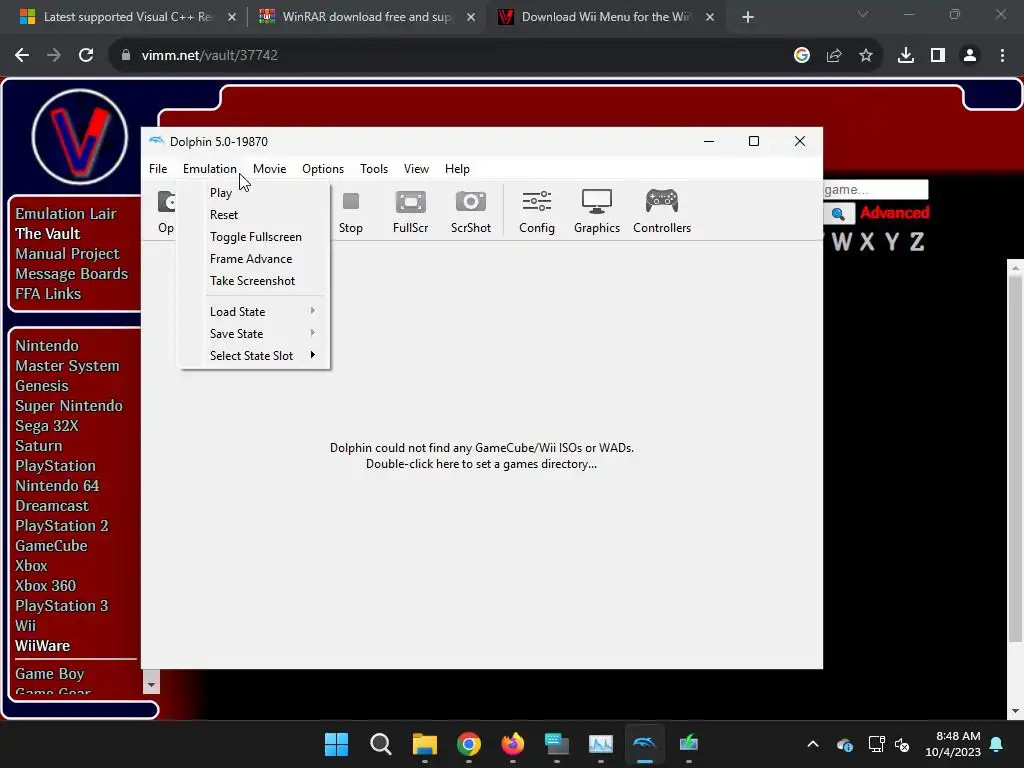1024x768 pixels.
Task: Click the sidebar scroll down arrow
Action: point(151,684)
